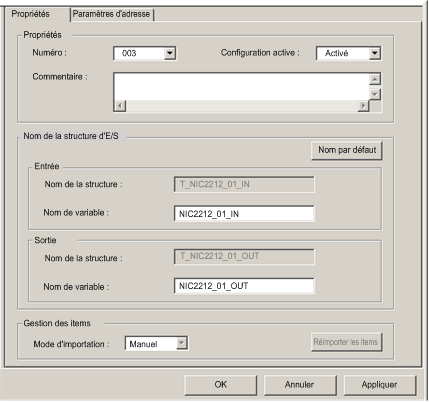Click the Entrée Nom de la structure field
The width and height of the screenshot is (429, 402).
(x=244, y=184)
